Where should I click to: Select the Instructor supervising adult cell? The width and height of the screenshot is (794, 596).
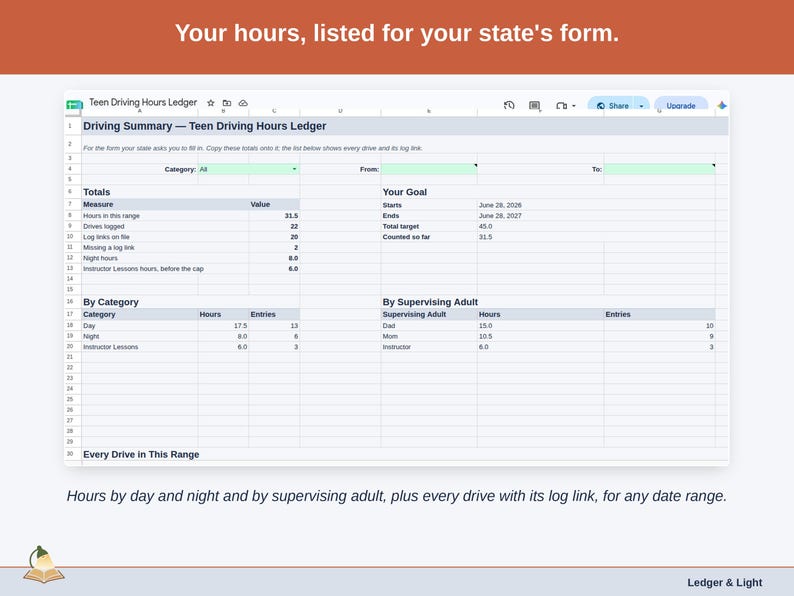coord(429,347)
